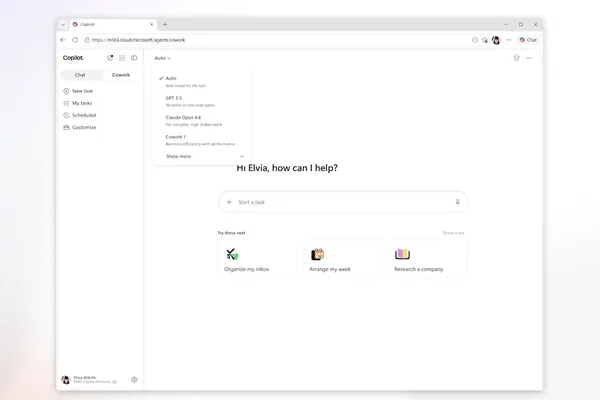Image resolution: width=600 pixels, height=400 pixels.
Task: Click the Arrange my week suggestion
Action: (x=343, y=259)
